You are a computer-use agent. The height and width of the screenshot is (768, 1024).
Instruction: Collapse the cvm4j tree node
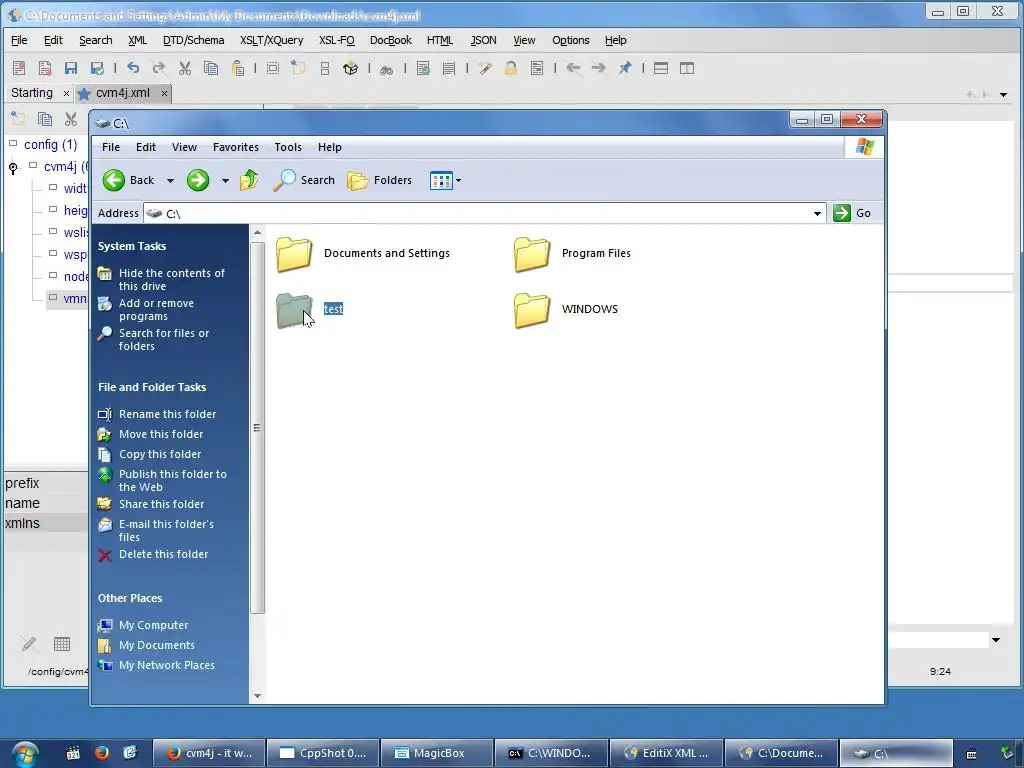coord(13,168)
